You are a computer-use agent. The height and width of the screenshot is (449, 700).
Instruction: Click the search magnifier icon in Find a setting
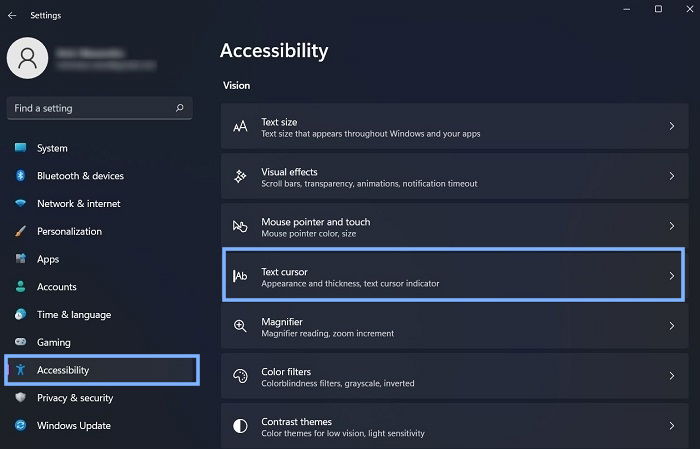(x=179, y=108)
